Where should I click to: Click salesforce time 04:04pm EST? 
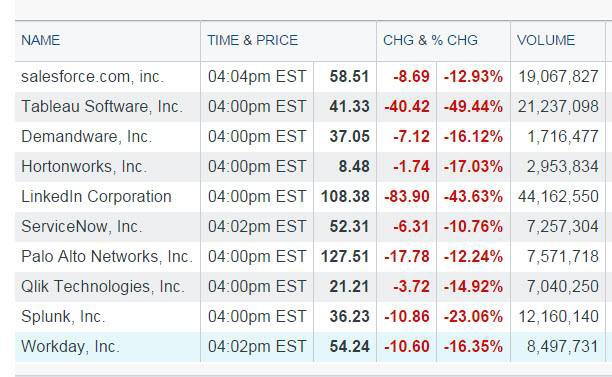pos(257,76)
